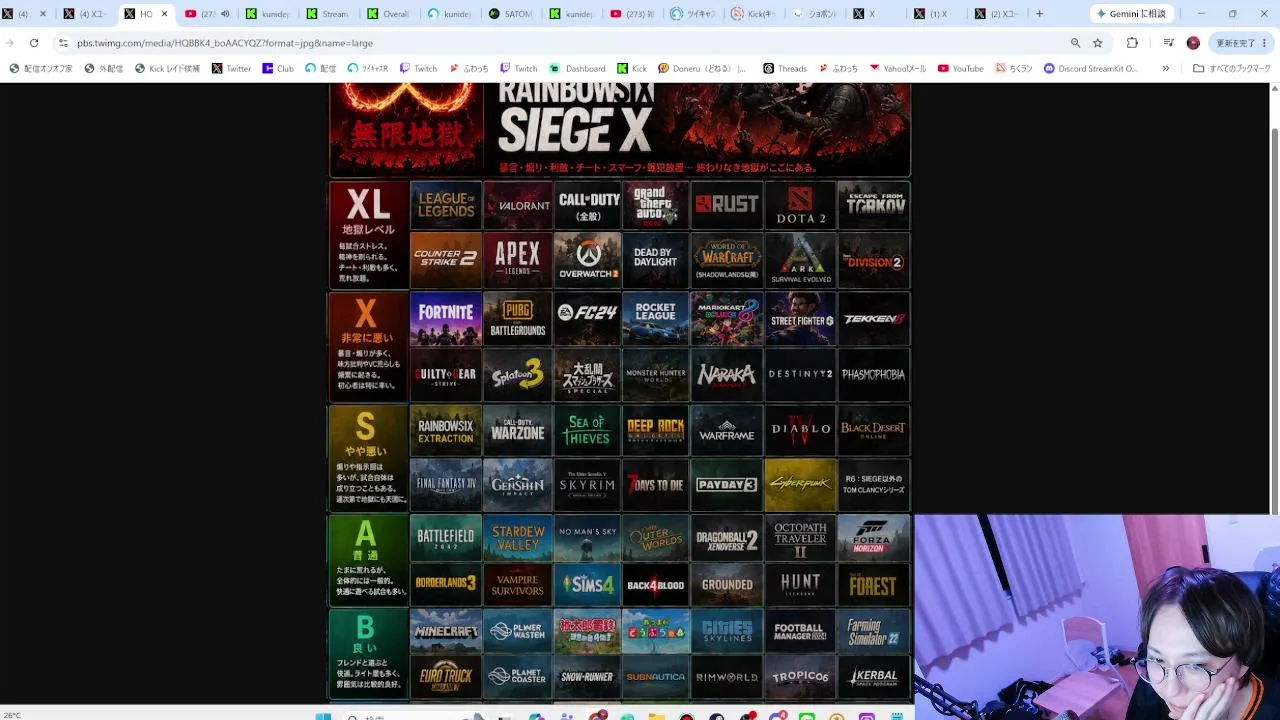Click the Splatoon 3 tile
The height and width of the screenshot is (720, 1280).
pos(518,374)
